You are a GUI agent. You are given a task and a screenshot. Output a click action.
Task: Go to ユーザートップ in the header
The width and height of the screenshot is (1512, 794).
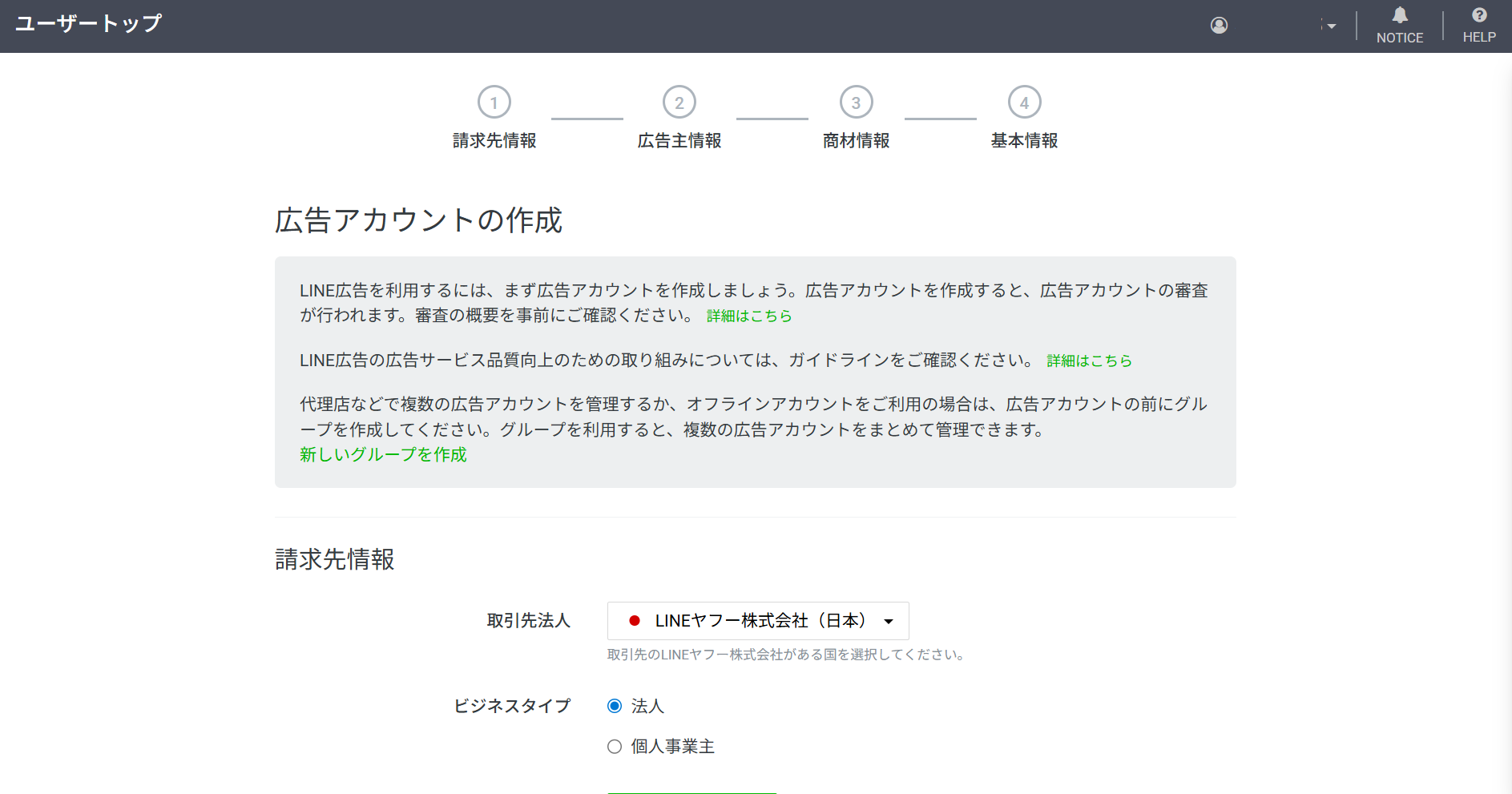88,24
